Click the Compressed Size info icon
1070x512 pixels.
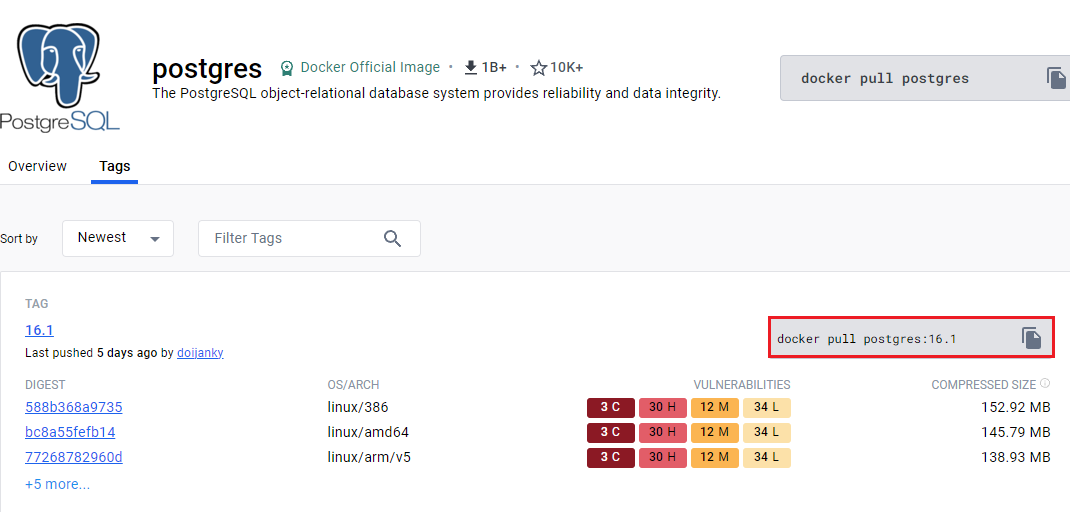point(1045,384)
